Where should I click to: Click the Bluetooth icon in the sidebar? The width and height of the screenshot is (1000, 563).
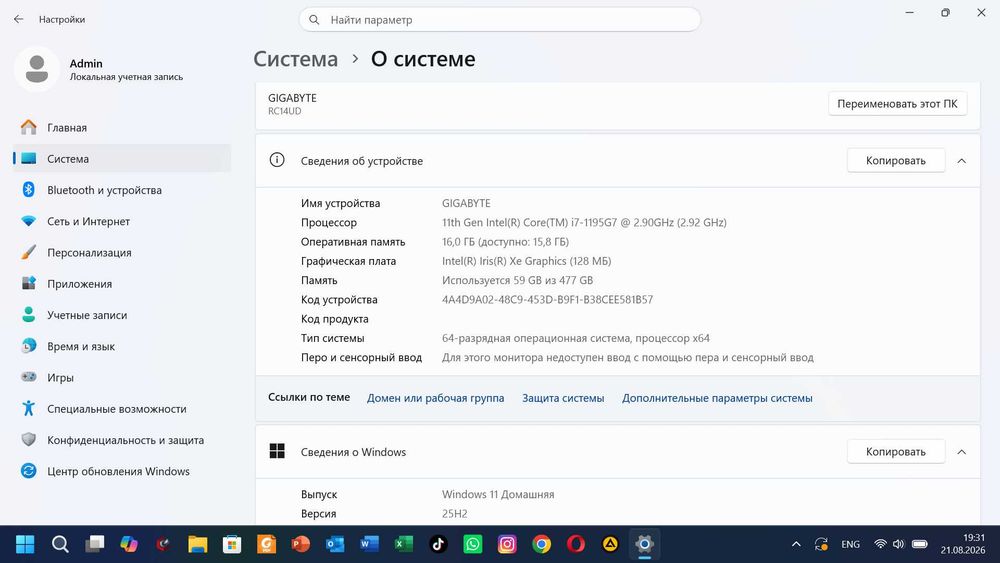tap(28, 189)
